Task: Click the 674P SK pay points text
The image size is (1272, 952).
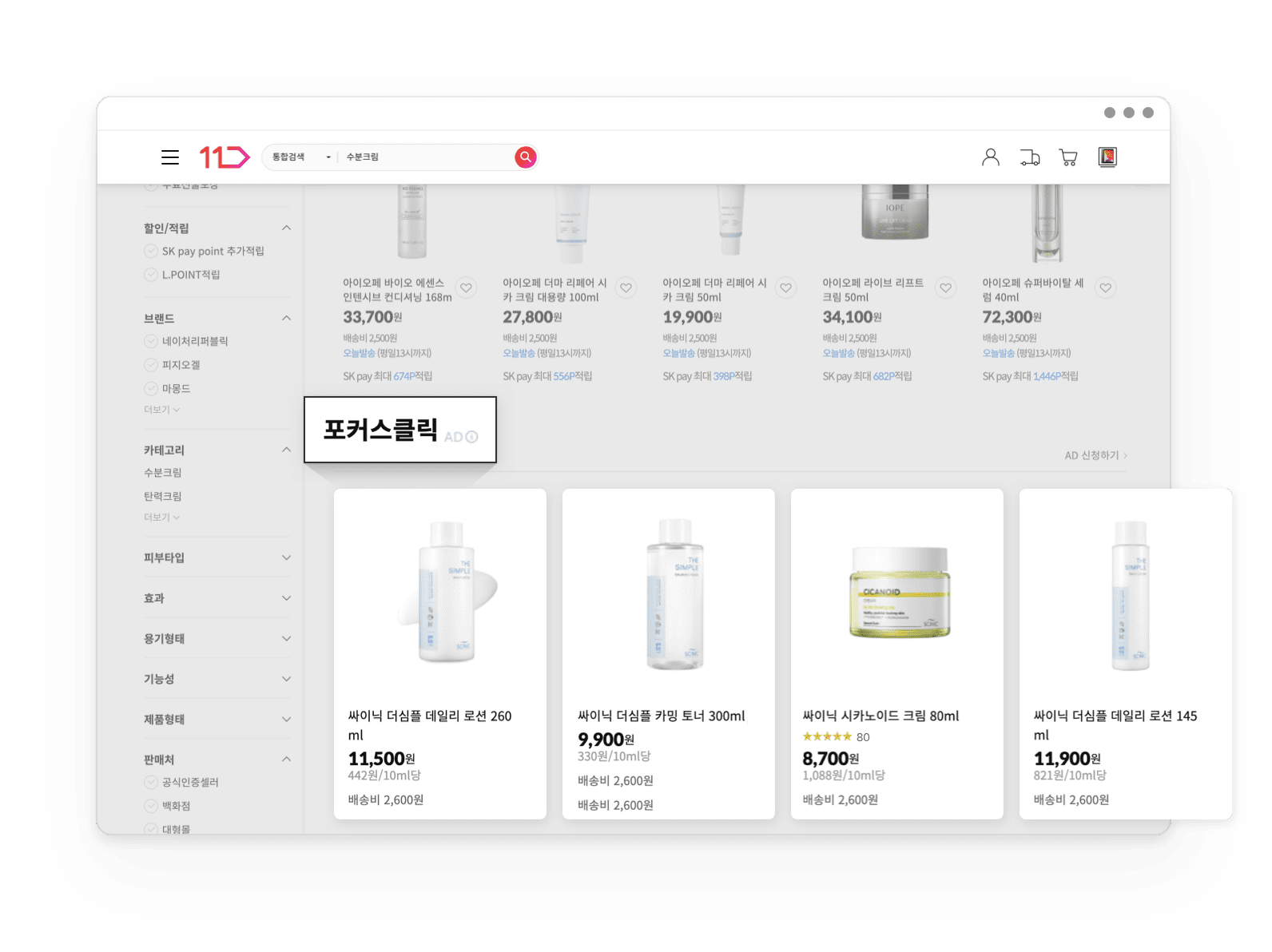Action: click(x=405, y=376)
